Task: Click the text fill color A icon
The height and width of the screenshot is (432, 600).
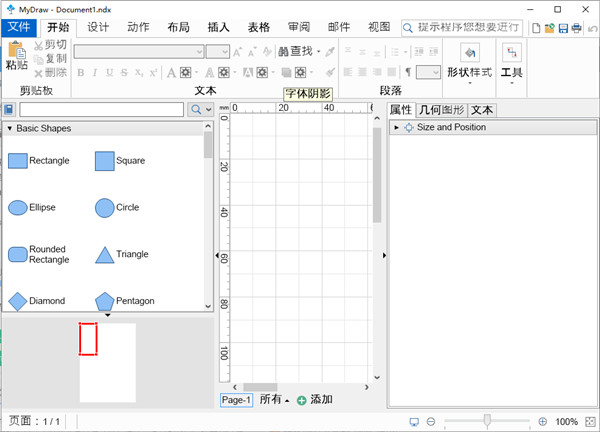Action: pos(171,72)
